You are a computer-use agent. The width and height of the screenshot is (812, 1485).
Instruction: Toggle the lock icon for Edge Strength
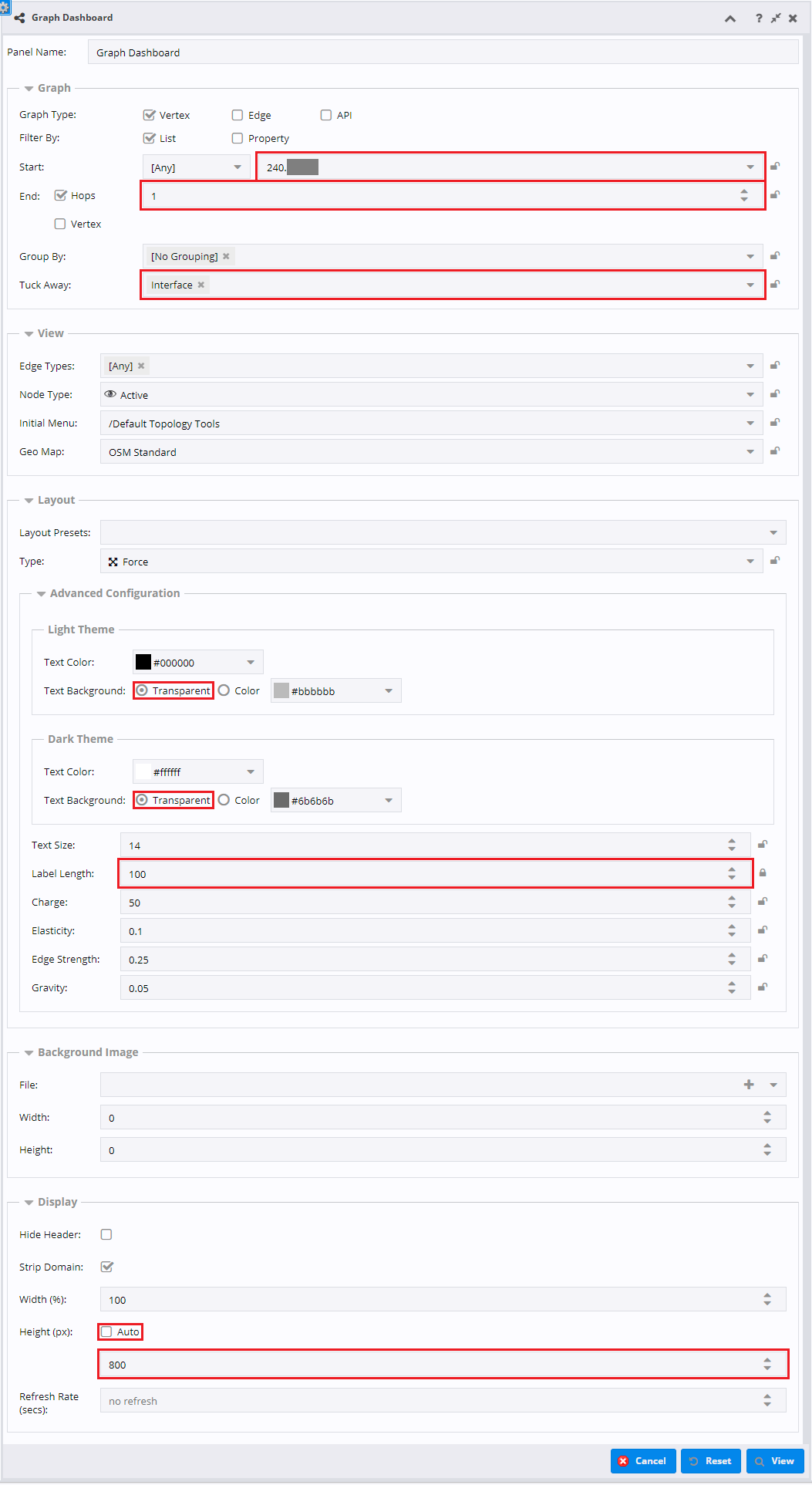[763, 958]
